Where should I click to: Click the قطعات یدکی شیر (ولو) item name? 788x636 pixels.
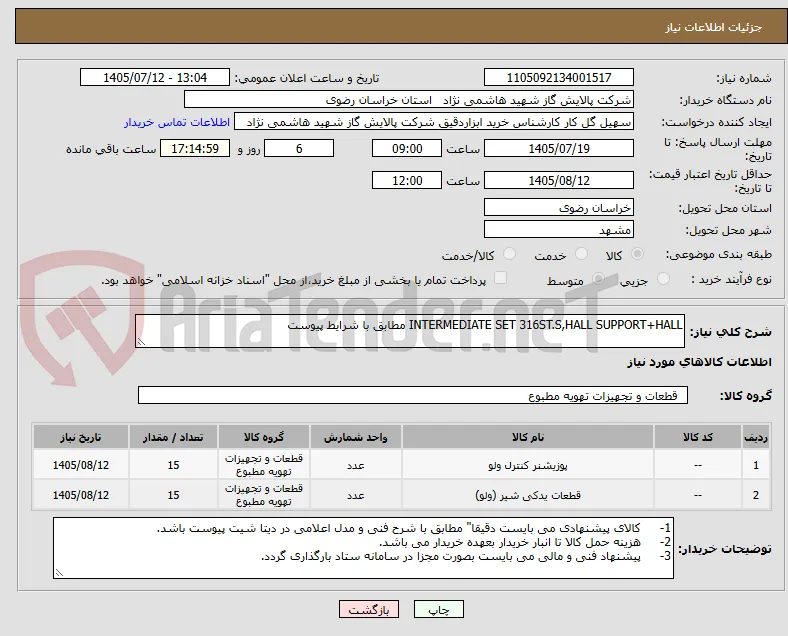(528, 495)
